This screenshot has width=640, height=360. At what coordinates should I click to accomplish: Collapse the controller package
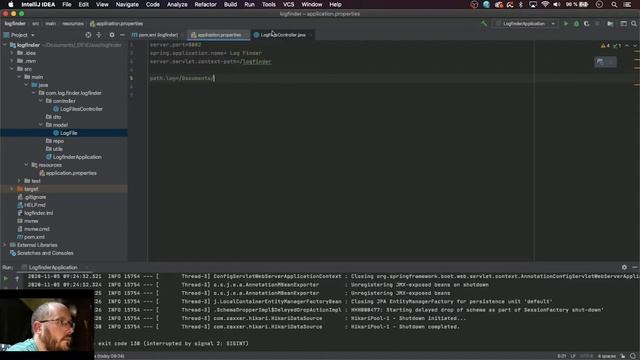41,101
